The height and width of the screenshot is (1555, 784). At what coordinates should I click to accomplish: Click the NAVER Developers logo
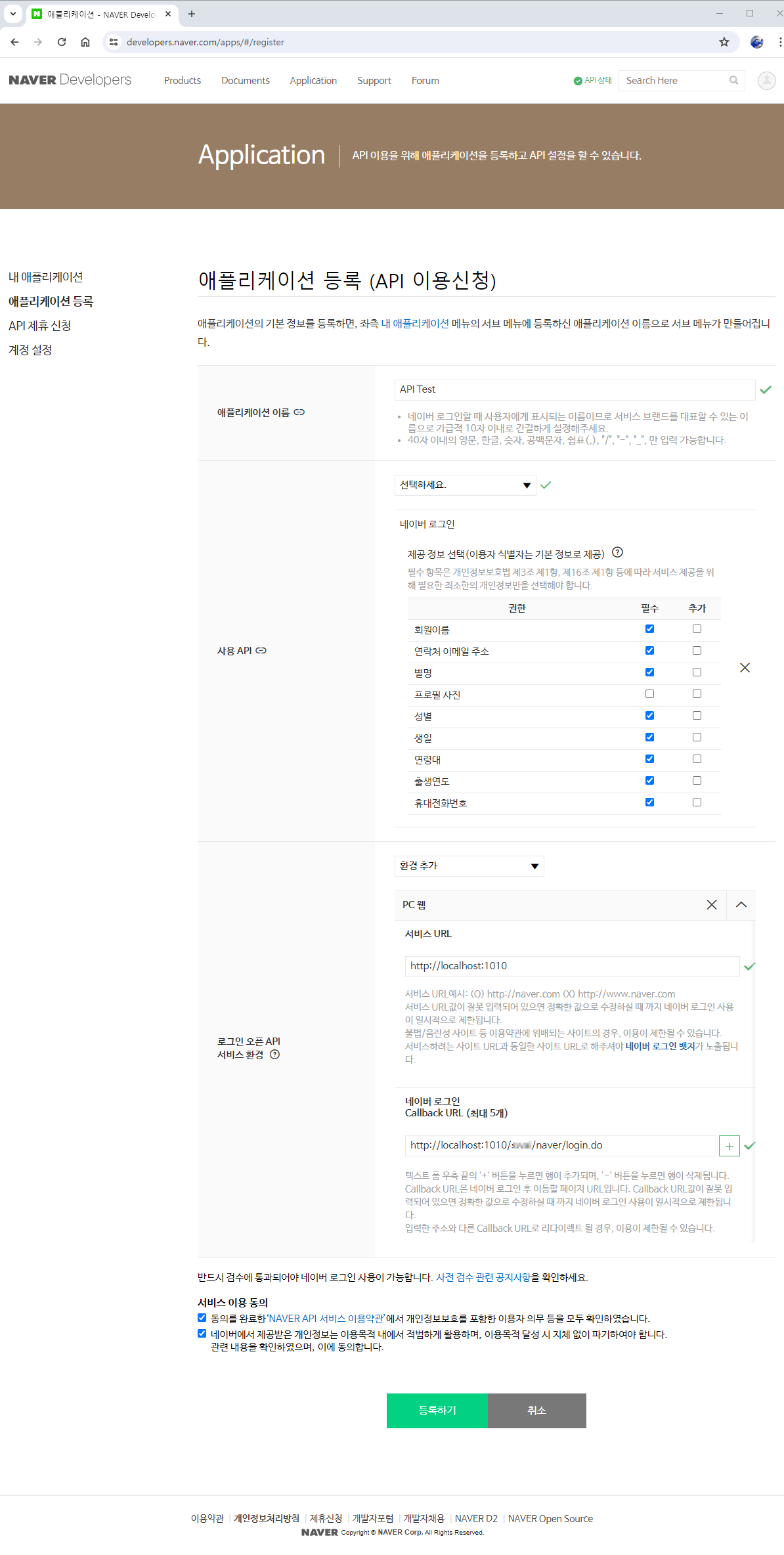pos(70,80)
